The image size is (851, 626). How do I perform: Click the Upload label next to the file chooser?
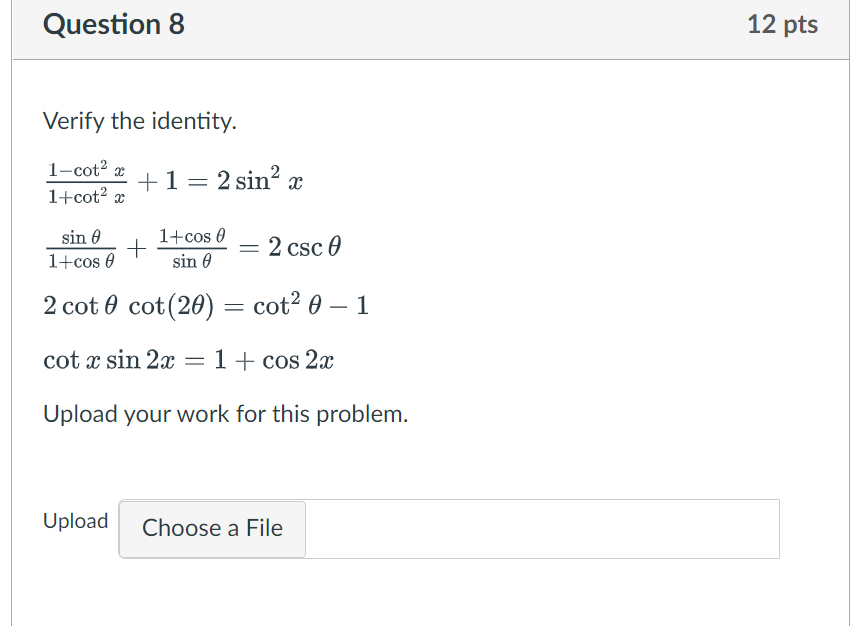(75, 521)
